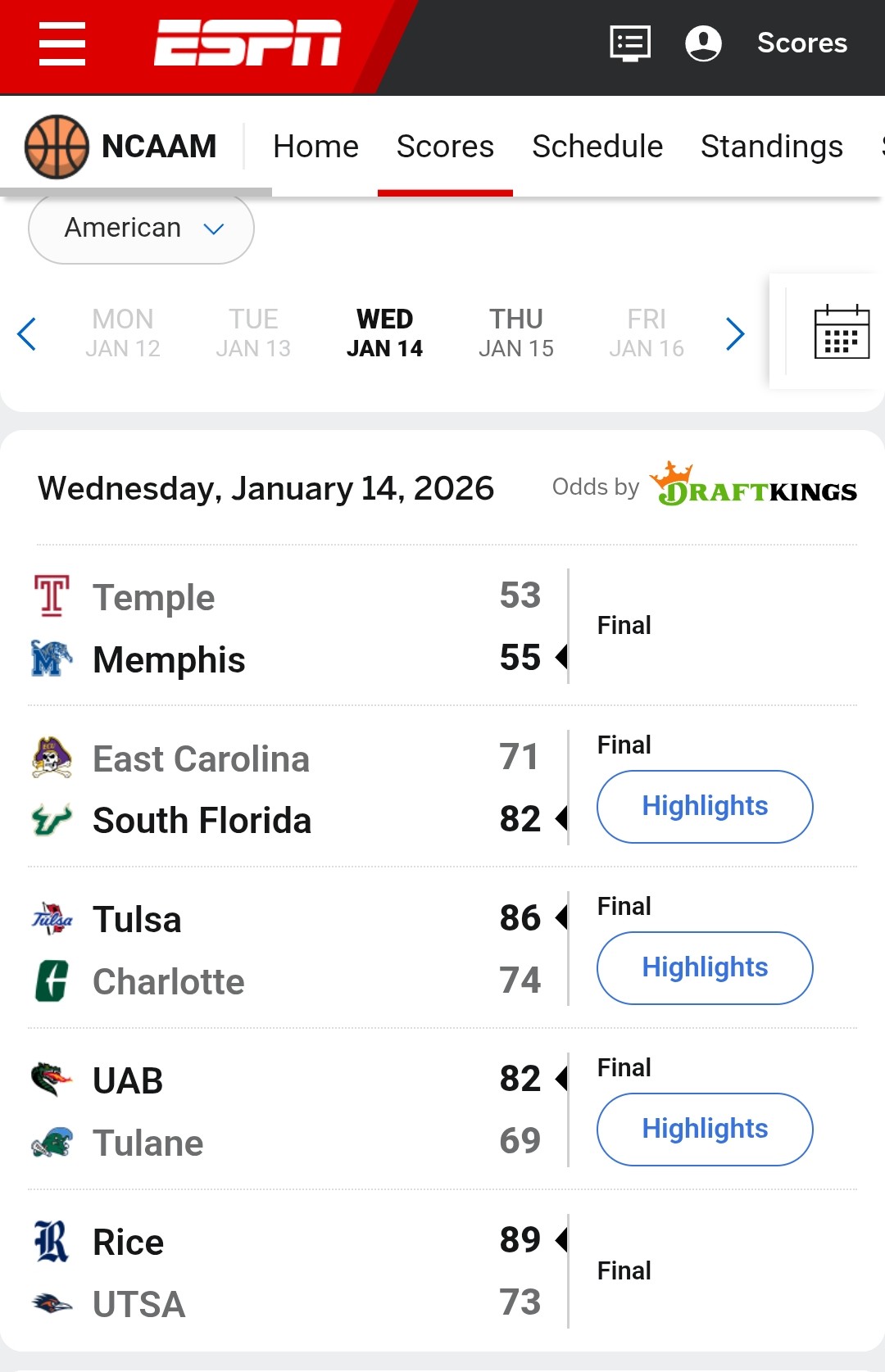This screenshot has width=885, height=1372.
Task: Open the hamburger menu icon
Action: point(62,43)
